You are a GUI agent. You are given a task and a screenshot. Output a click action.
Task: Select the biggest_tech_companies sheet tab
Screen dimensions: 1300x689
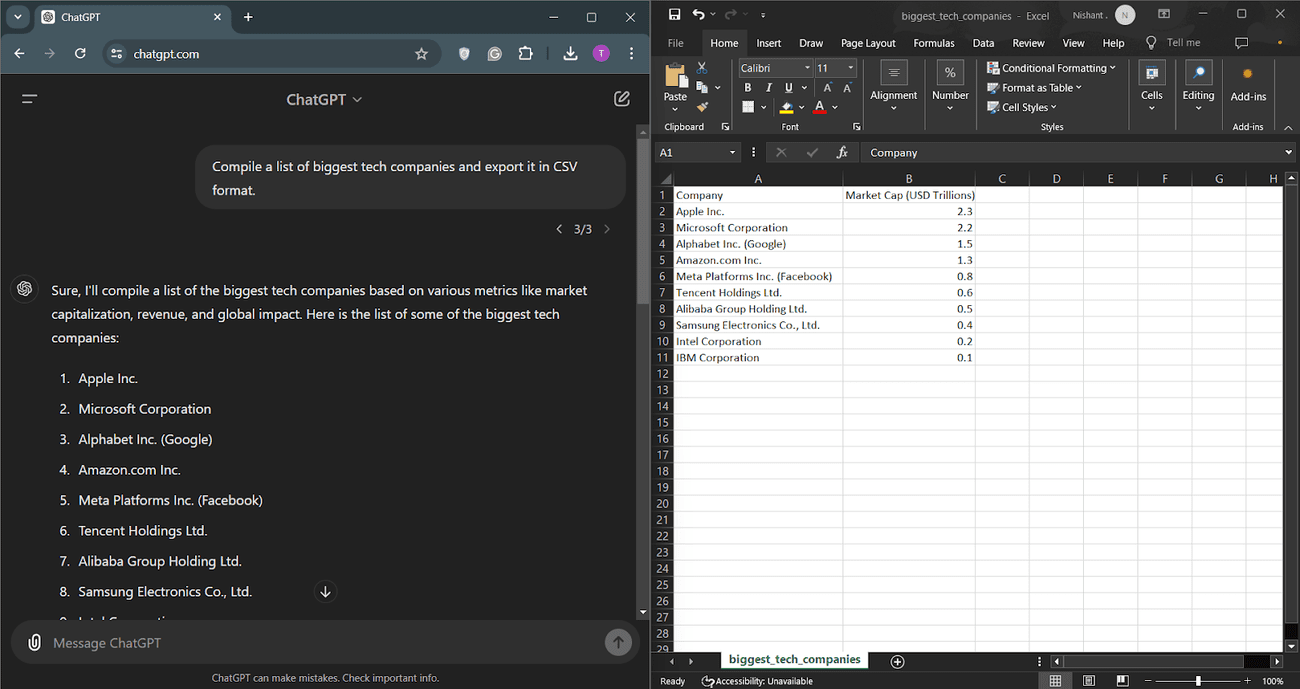pyautogui.click(x=794, y=660)
